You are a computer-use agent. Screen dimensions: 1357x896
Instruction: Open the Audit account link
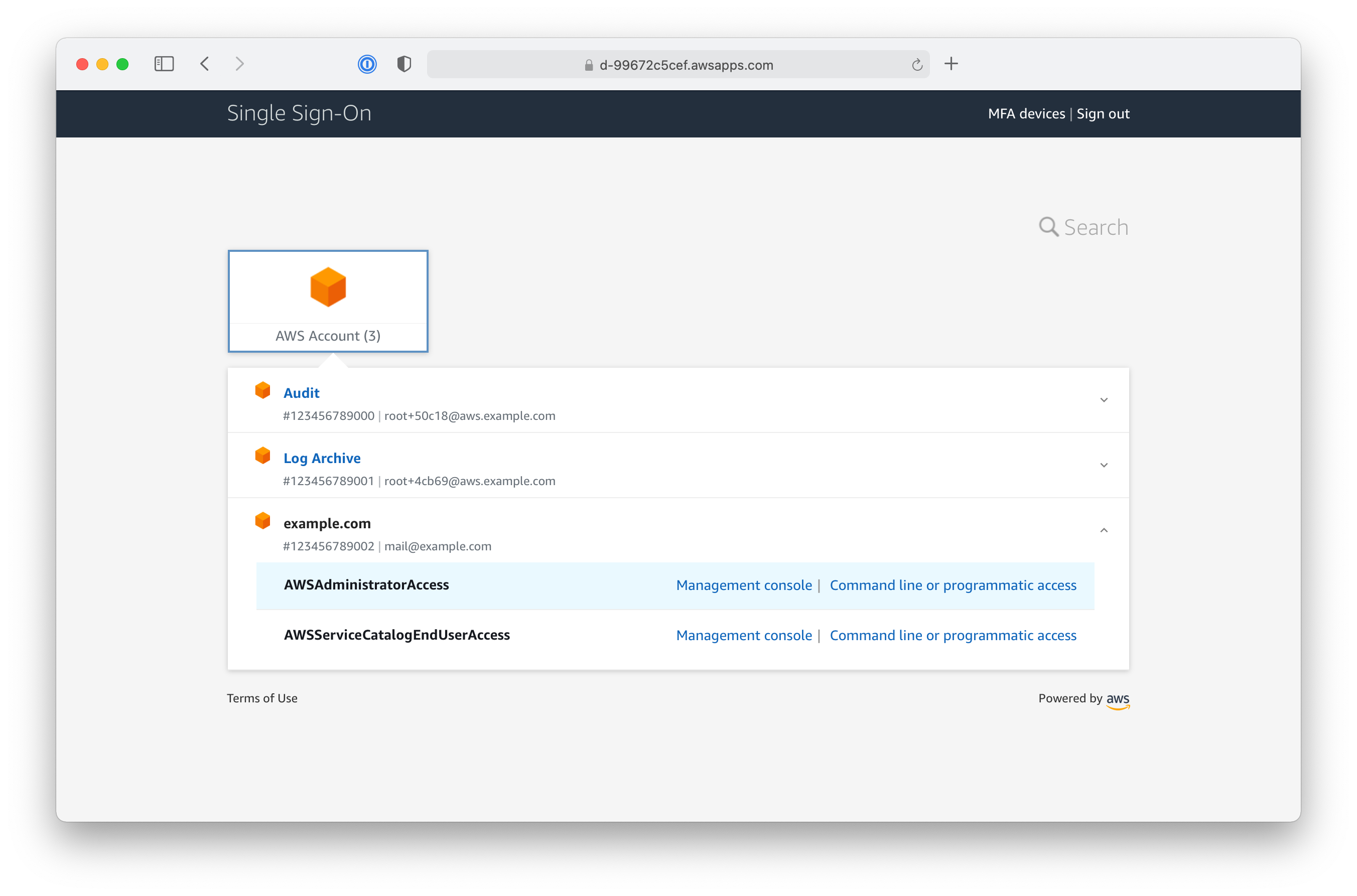(301, 393)
